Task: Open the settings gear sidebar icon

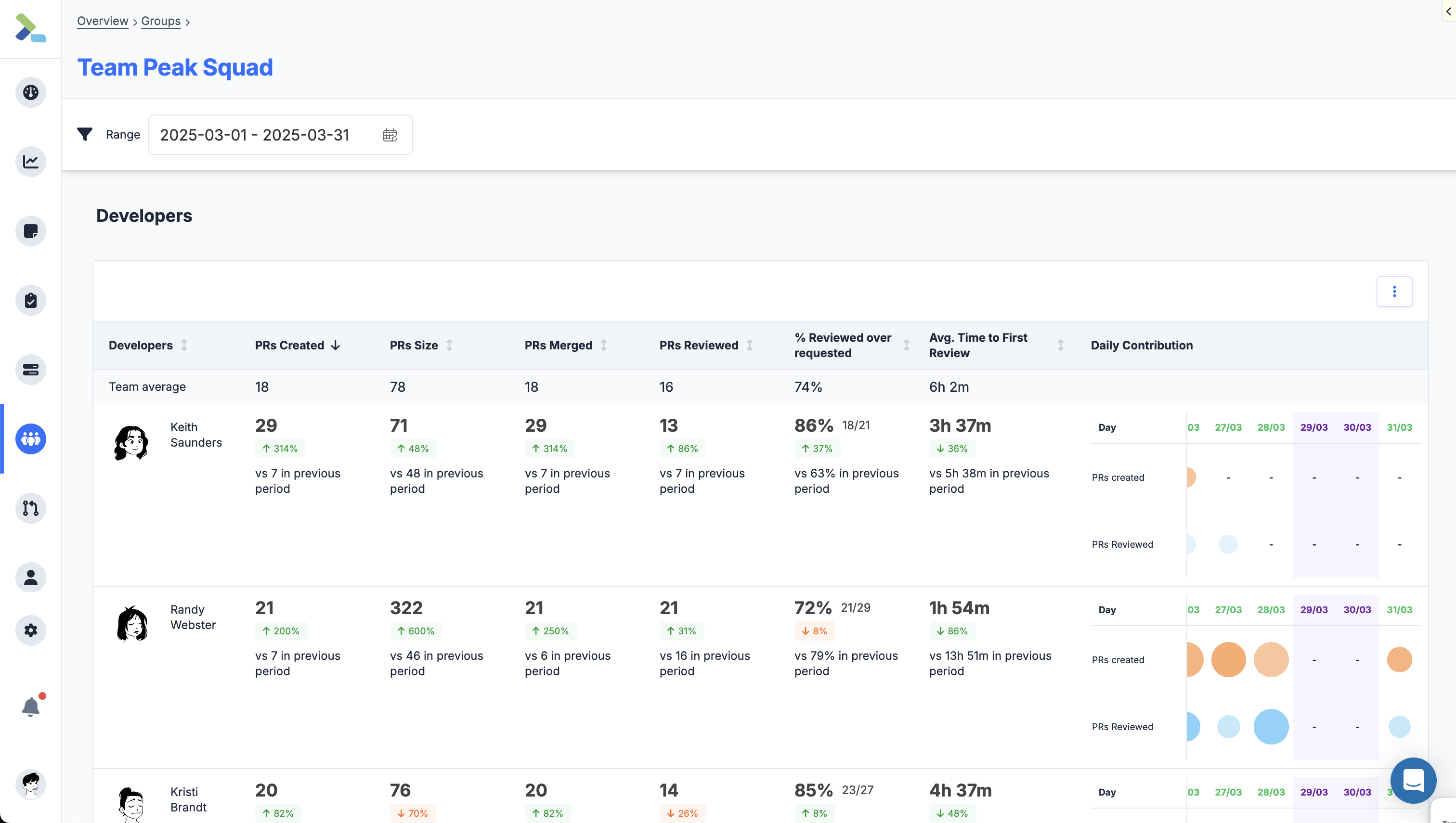Action: (x=30, y=630)
